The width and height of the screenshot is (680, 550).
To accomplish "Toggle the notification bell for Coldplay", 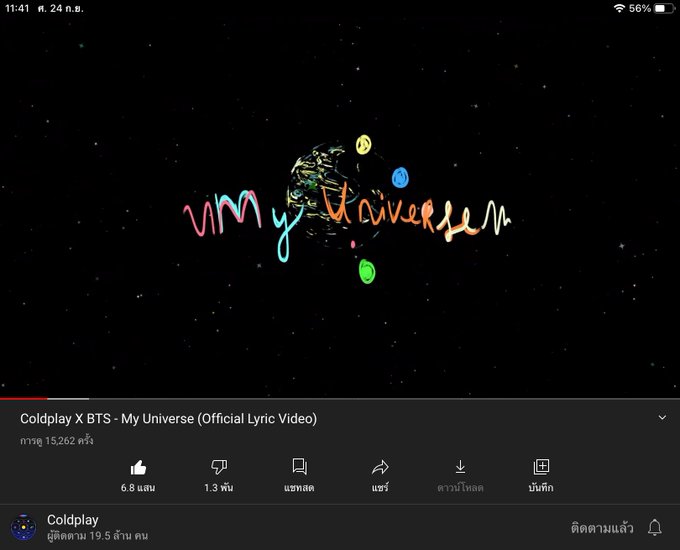I will point(654,527).
